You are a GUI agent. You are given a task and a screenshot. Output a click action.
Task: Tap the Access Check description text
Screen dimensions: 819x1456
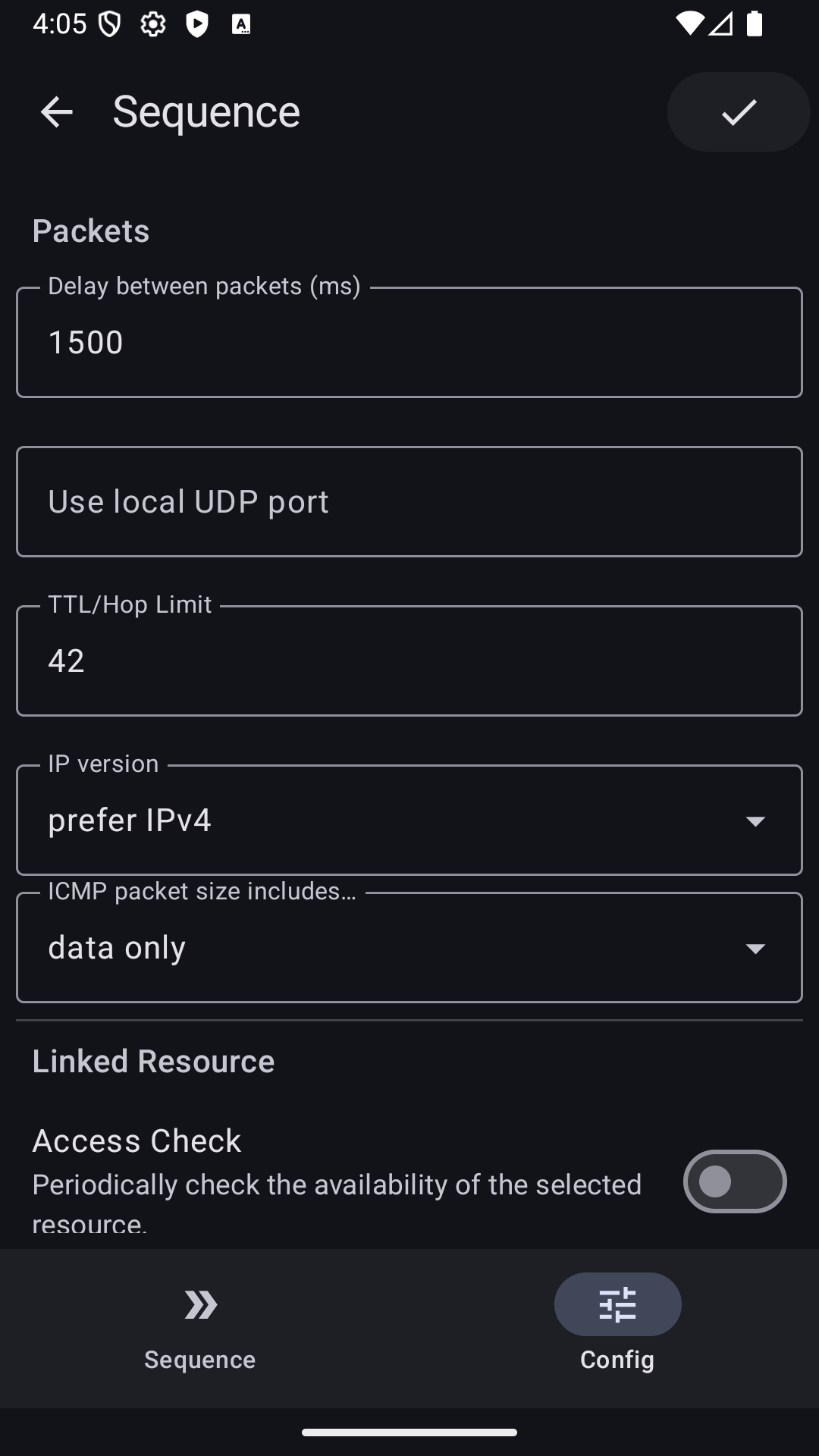tap(337, 1185)
